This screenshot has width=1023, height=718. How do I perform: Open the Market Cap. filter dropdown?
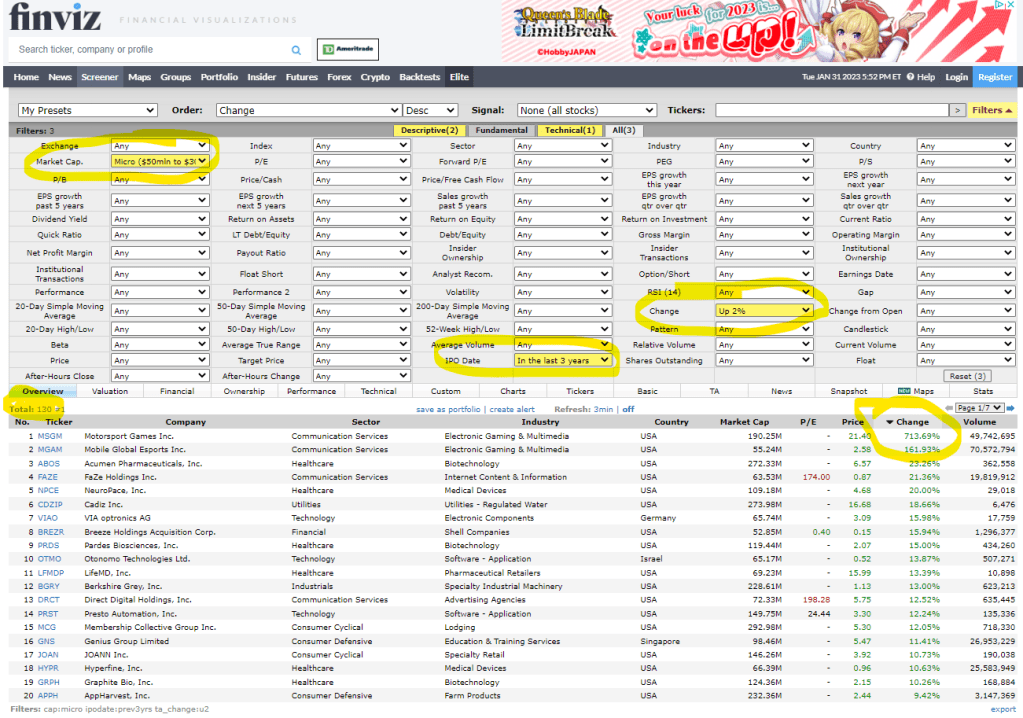[160, 161]
